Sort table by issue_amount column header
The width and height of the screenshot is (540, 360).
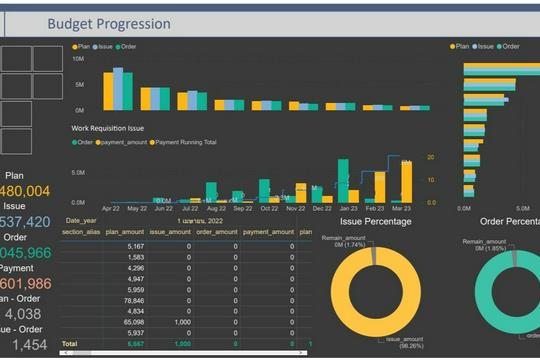pos(170,232)
